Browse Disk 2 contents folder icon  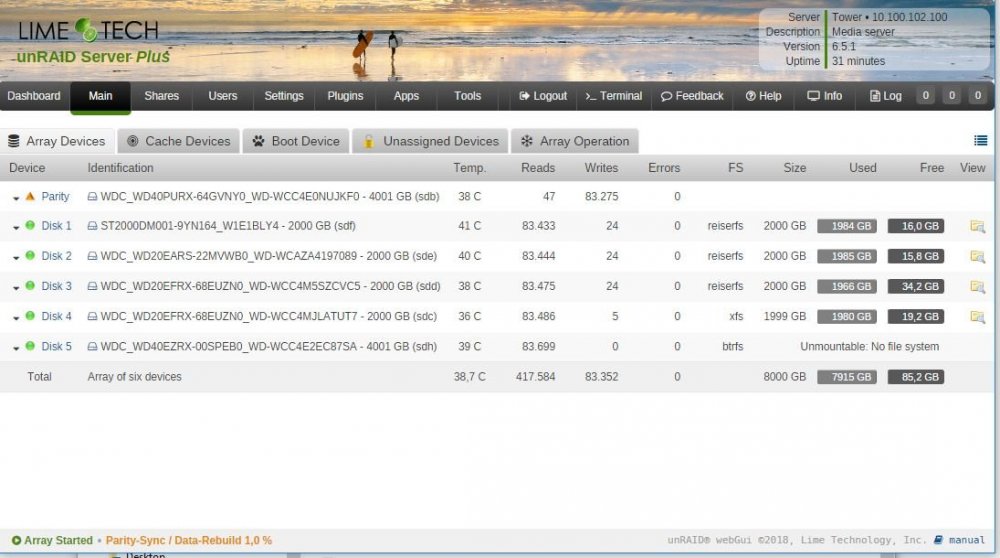click(x=977, y=256)
